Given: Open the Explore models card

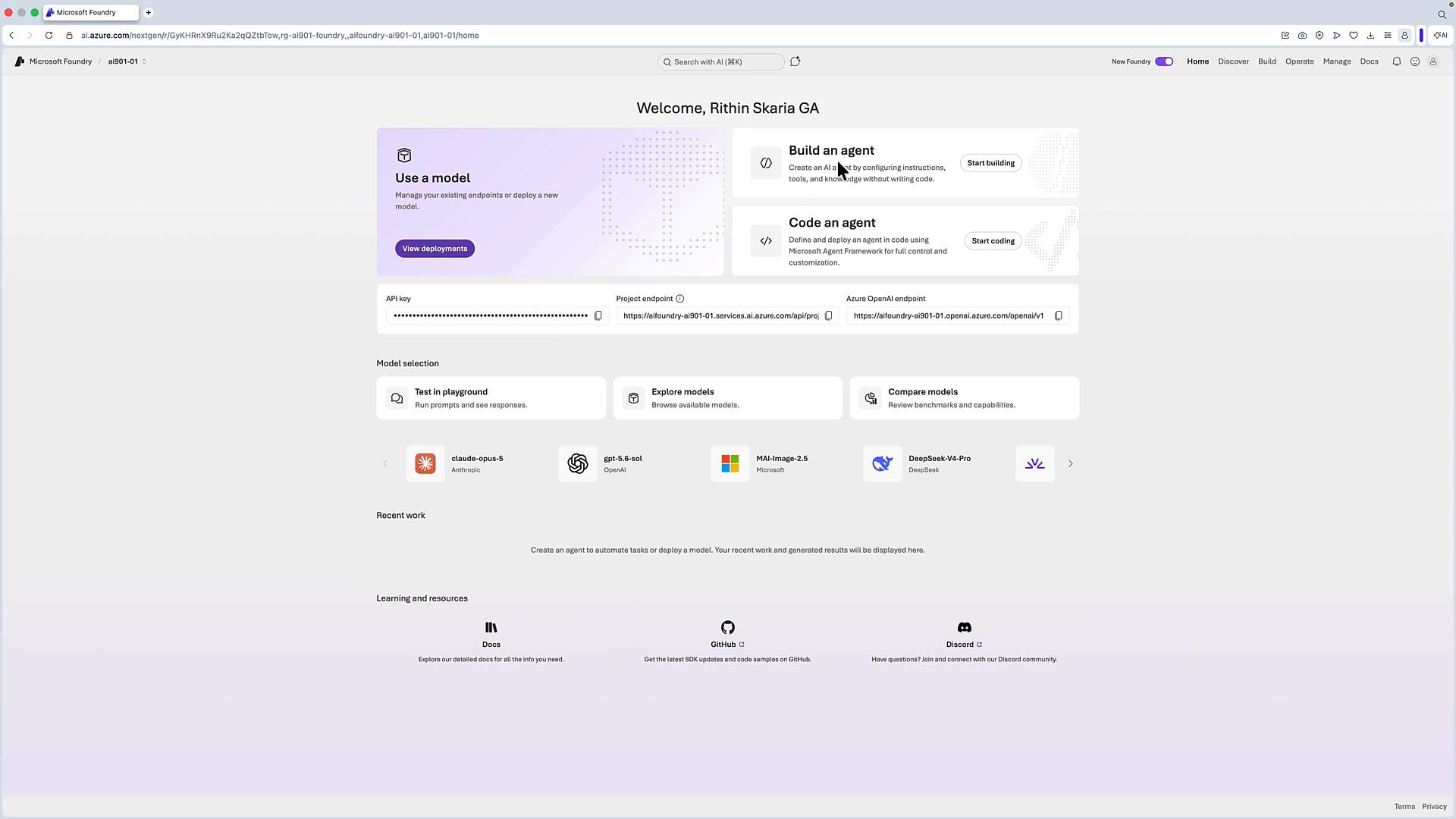Looking at the screenshot, I should [x=728, y=398].
